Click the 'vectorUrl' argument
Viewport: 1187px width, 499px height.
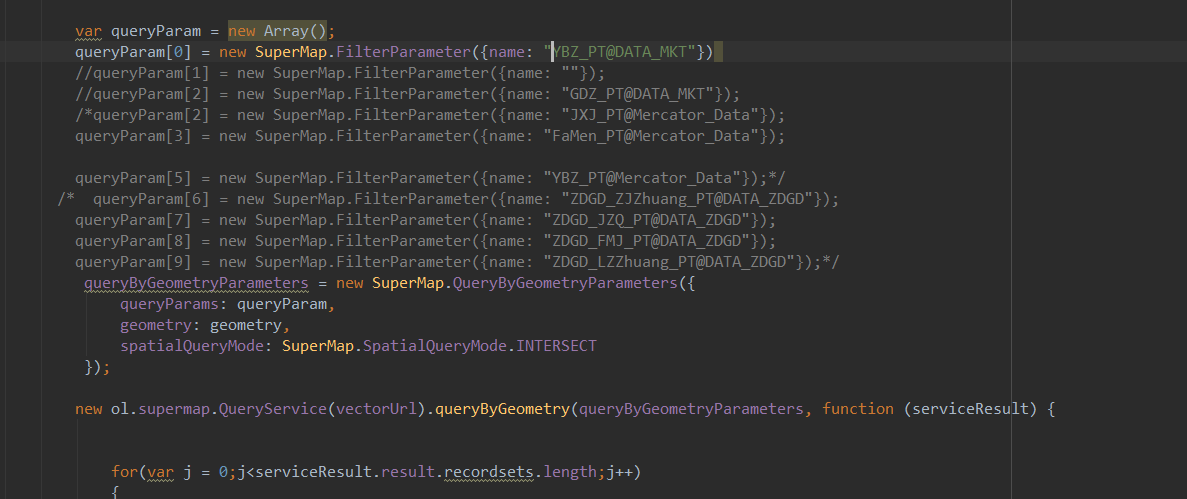[376, 409]
